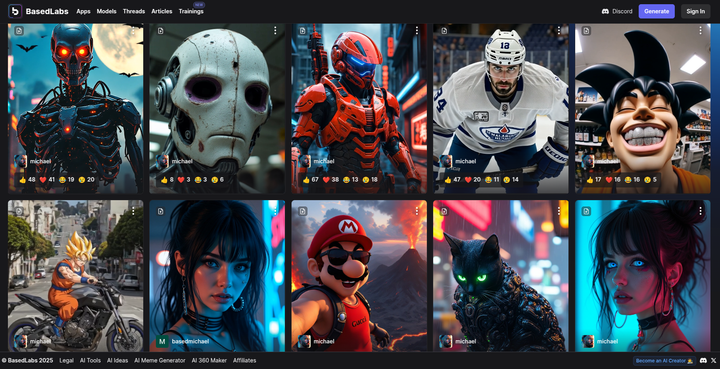Open Trainings in the top navigation
Image resolution: width=720 pixels, height=369 pixels.
[191, 11]
